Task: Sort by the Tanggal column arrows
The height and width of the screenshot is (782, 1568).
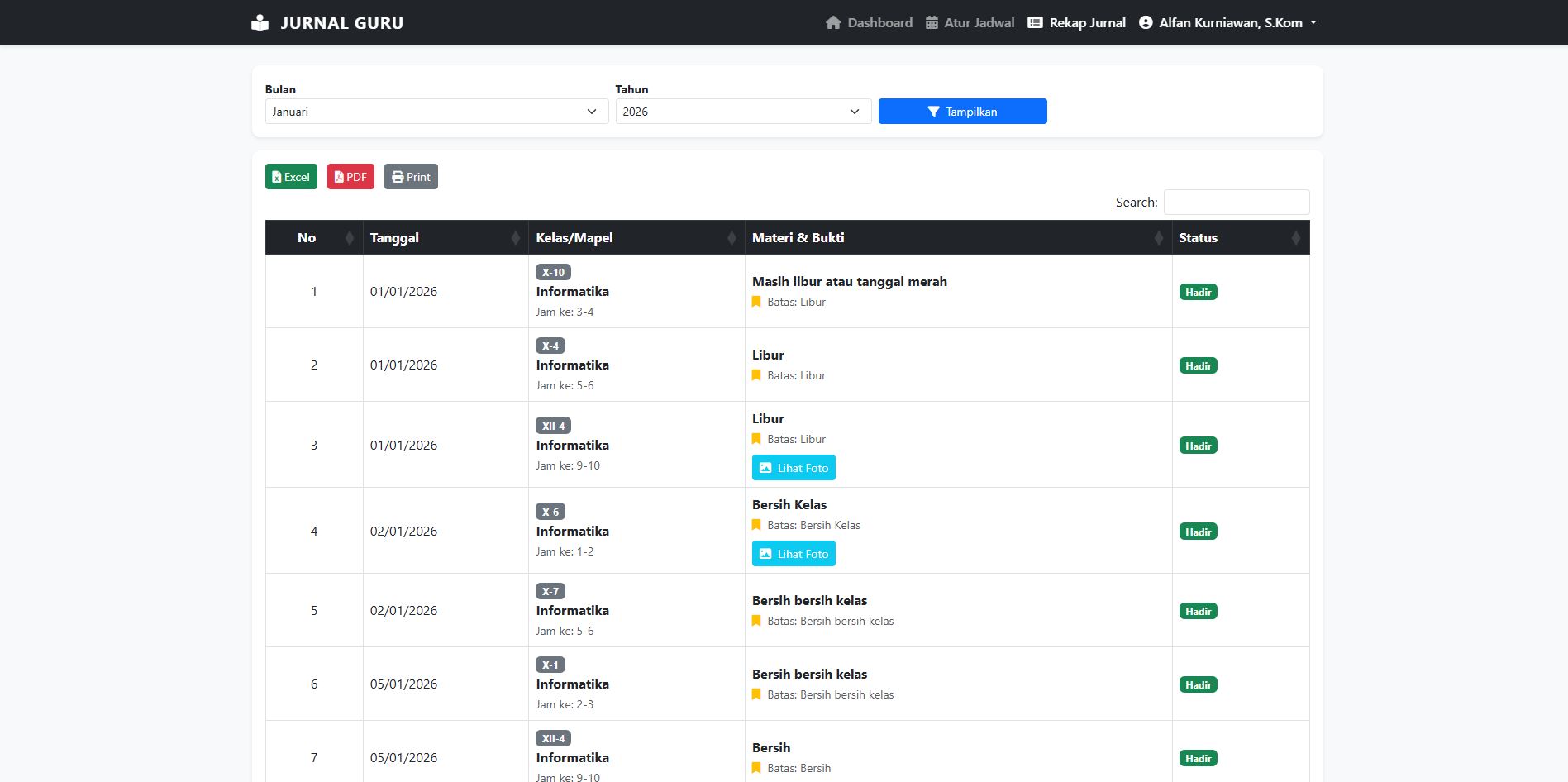Action: point(515,238)
